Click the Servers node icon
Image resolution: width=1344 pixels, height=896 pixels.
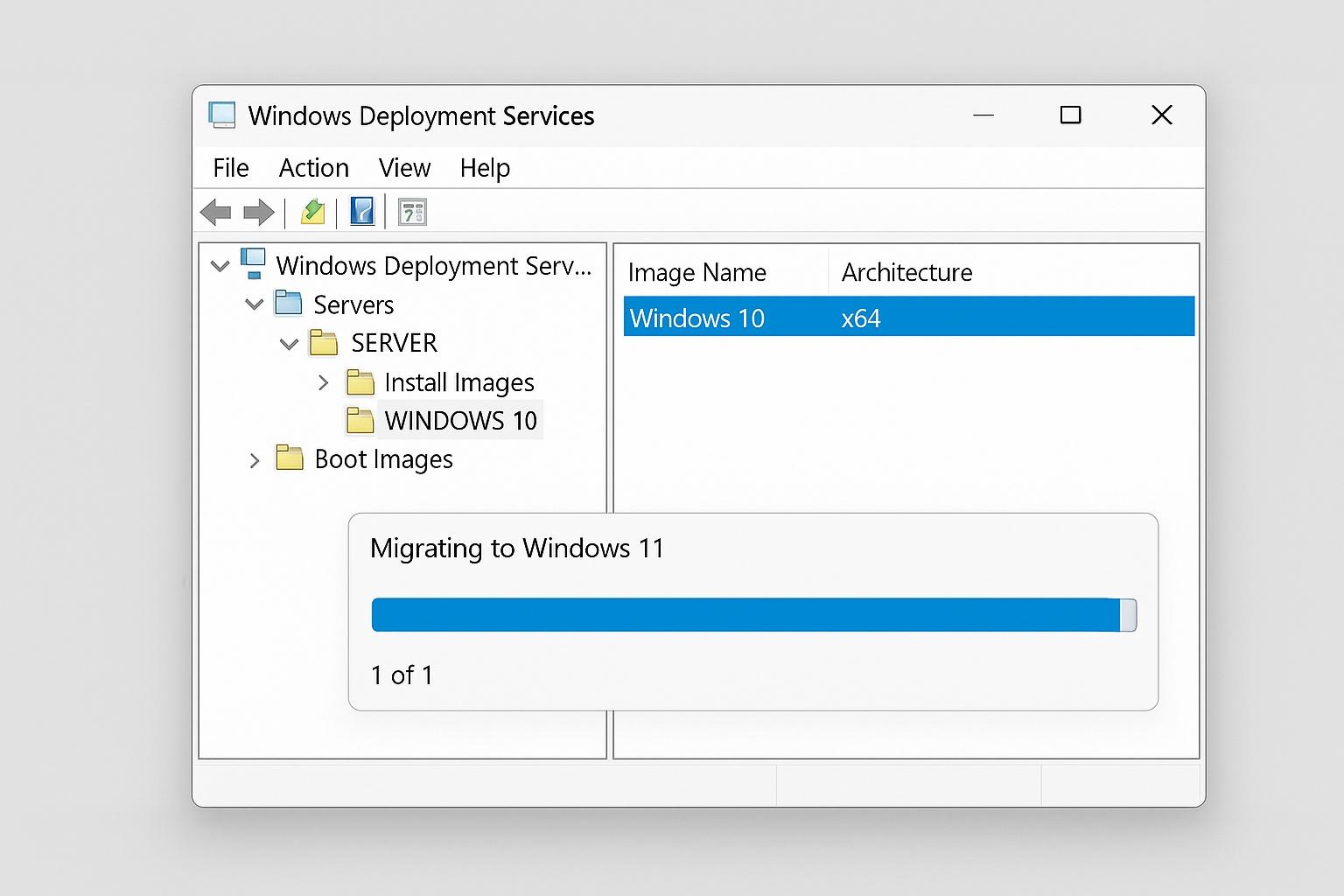288,304
